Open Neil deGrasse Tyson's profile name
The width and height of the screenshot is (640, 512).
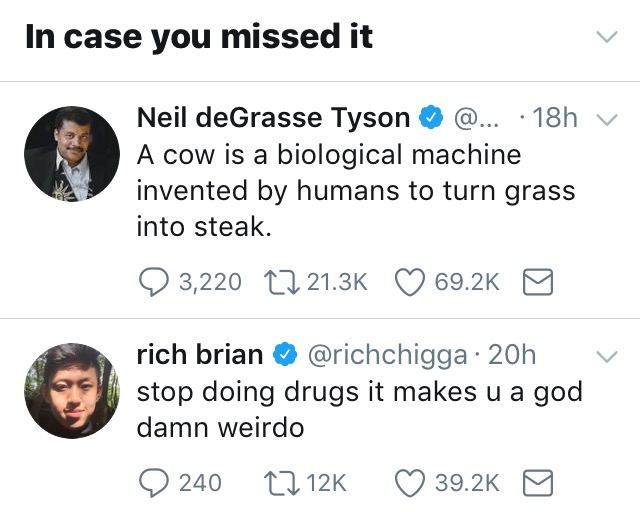point(272,118)
